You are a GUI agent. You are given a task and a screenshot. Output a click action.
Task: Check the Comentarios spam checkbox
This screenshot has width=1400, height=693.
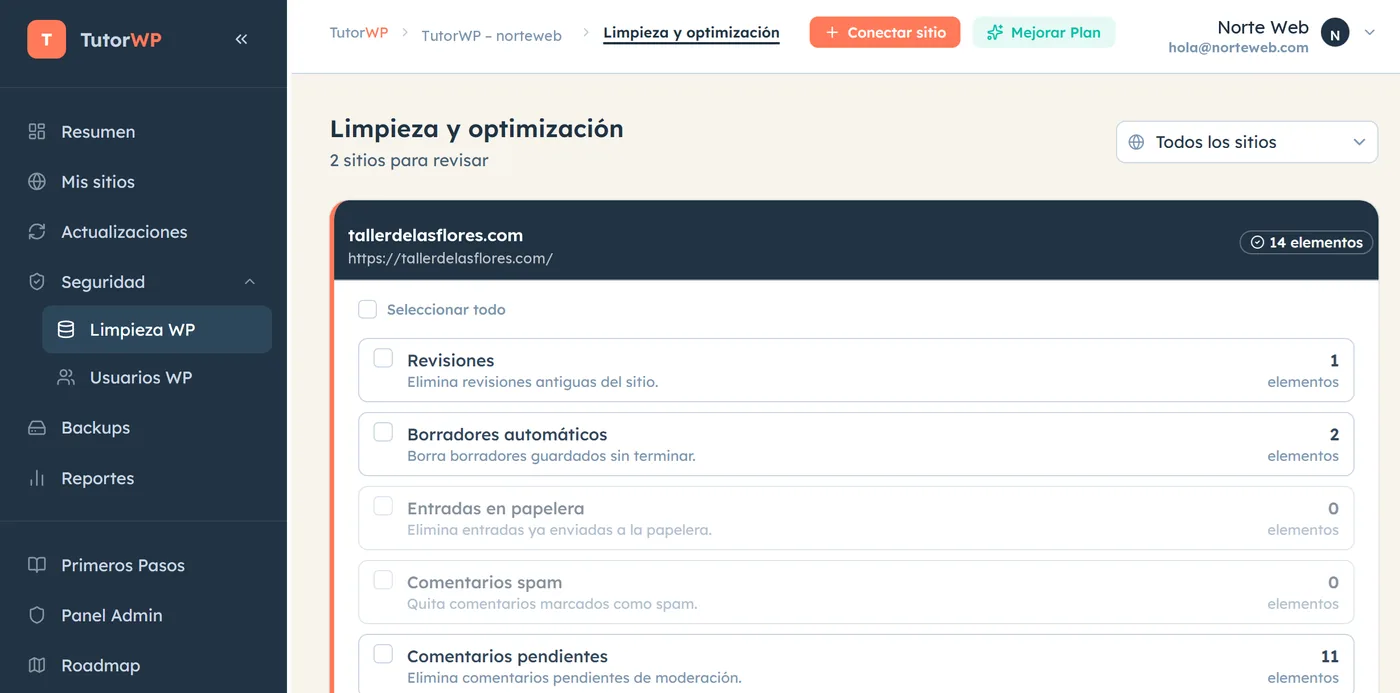point(383,580)
